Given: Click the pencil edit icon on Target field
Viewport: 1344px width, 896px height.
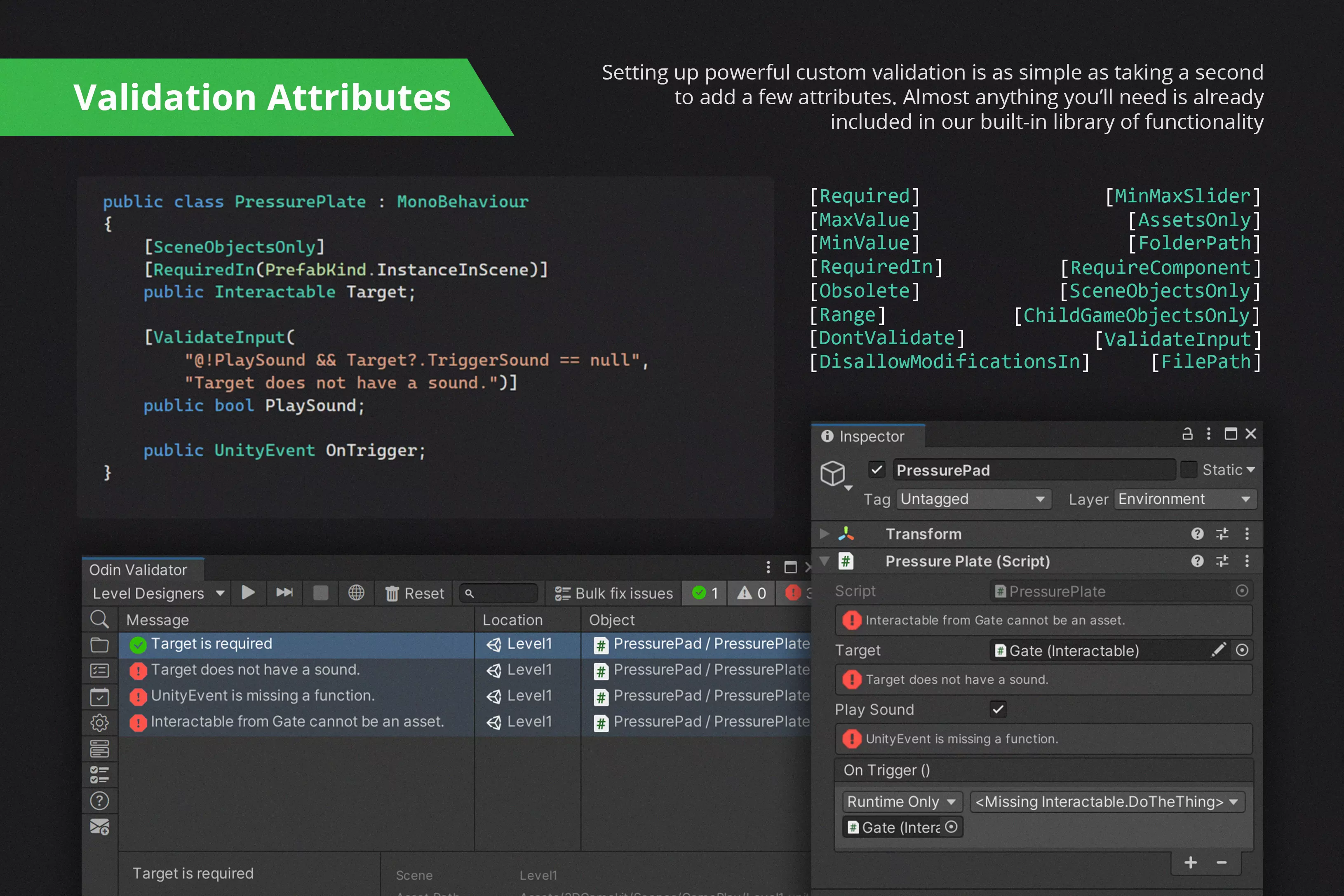Looking at the screenshot, I should [1218, 650].
